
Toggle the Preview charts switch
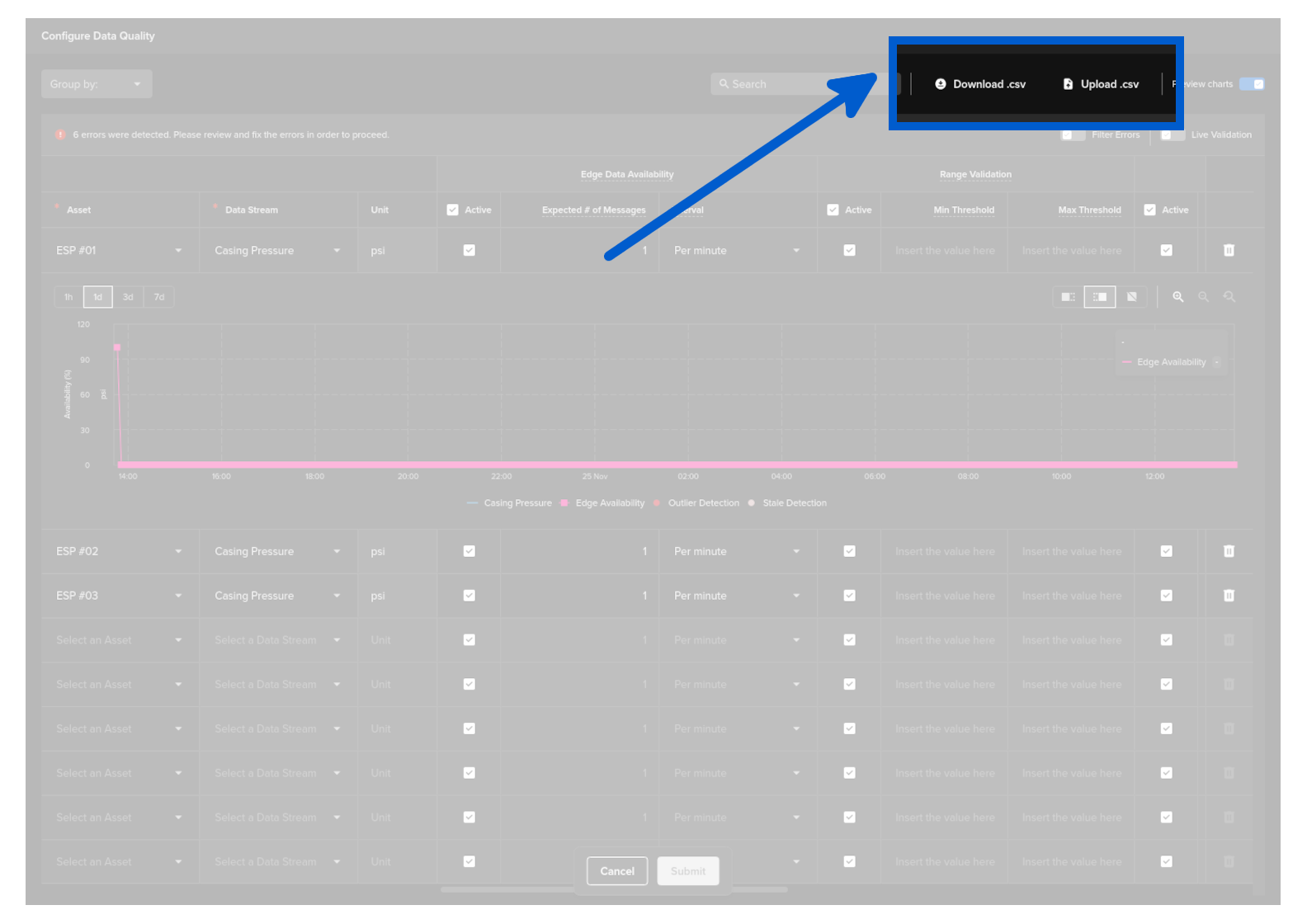click(1252, 84)
